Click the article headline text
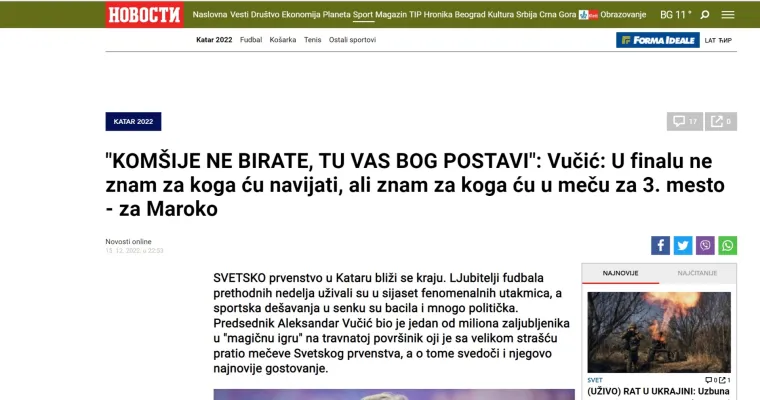Screen dimensions: 760x400 tap(415, 185)
